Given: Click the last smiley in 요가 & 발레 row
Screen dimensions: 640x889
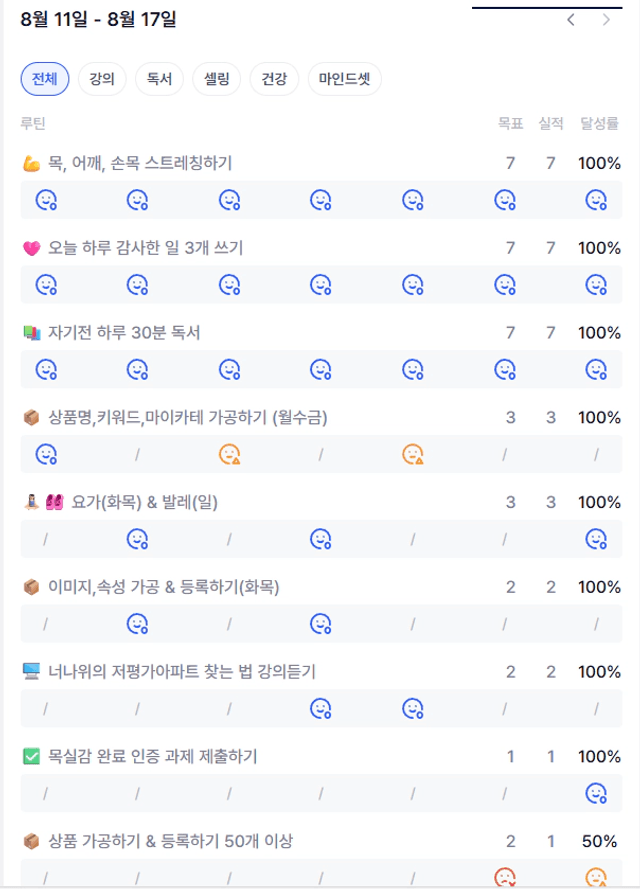Looking at the screenshot, I should (x=596, y=539).
